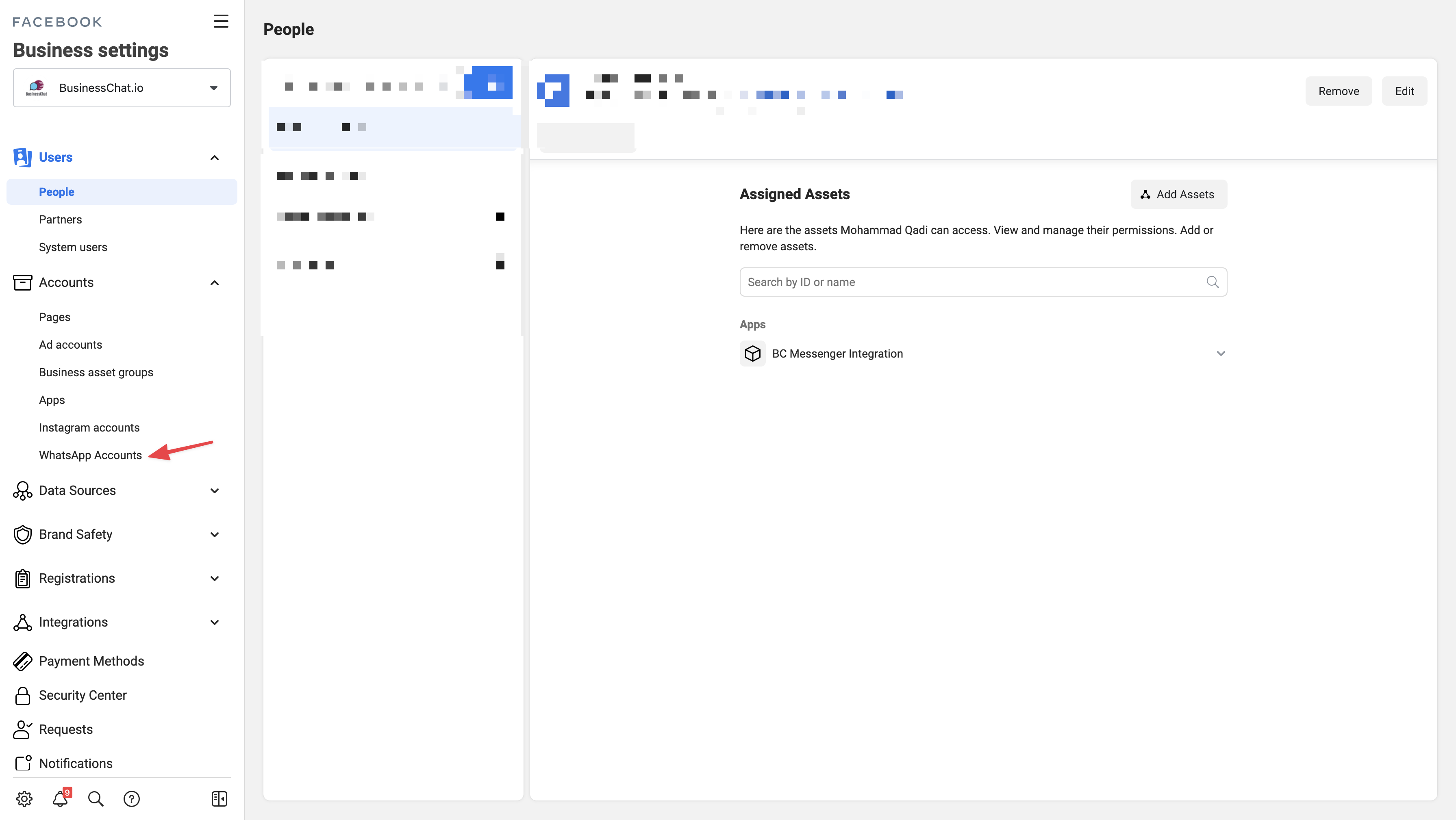Collapse the Accounts section chevron
The height and width of the screenshot is (820, 1456).
pyautogui.click(x=214, y=283)
